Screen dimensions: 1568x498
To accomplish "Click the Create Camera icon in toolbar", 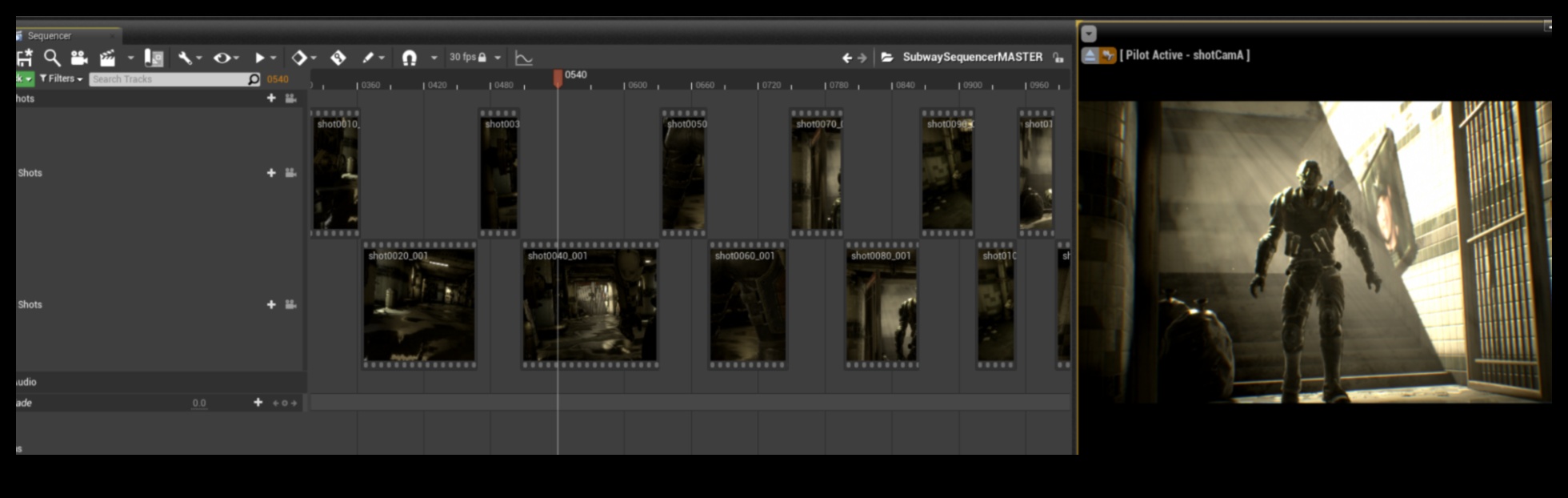I will [x=78, y=58].
